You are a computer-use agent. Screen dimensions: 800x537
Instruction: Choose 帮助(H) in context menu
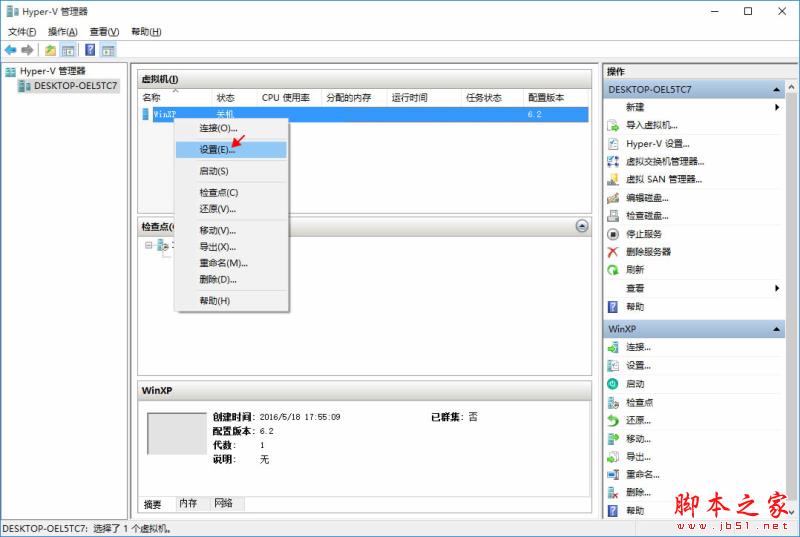[232, 301]
